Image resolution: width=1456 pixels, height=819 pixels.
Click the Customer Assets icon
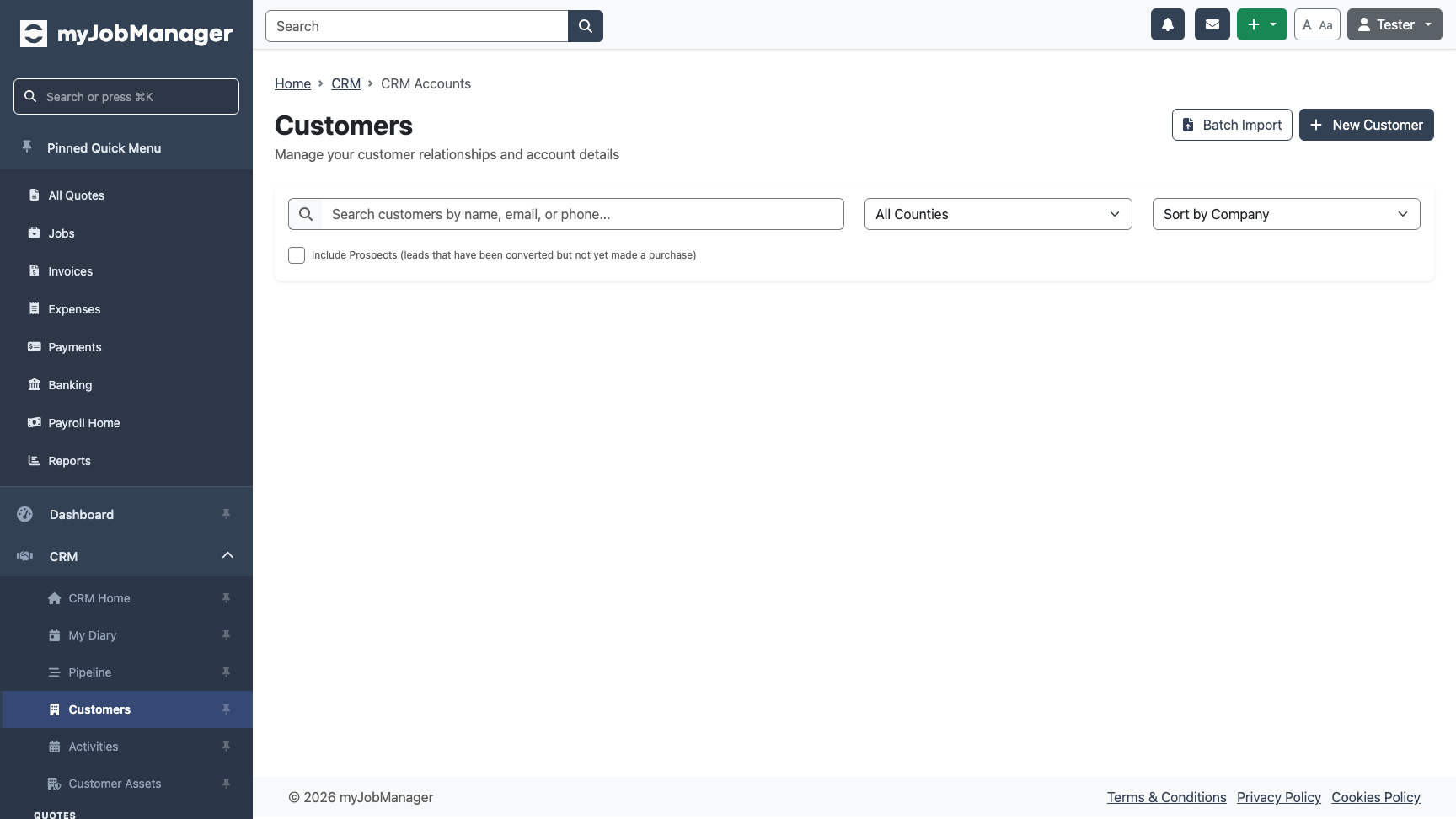point(55,784)
